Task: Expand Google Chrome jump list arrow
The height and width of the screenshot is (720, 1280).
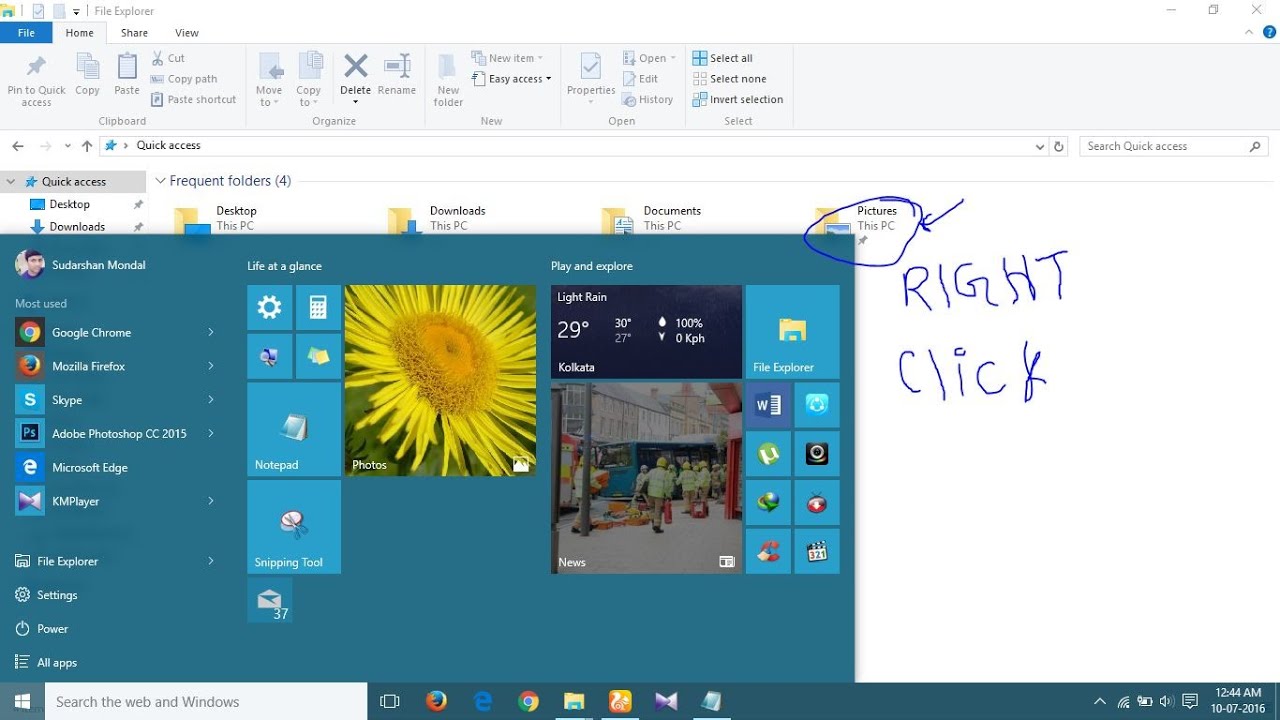Action: pos(211,332)
